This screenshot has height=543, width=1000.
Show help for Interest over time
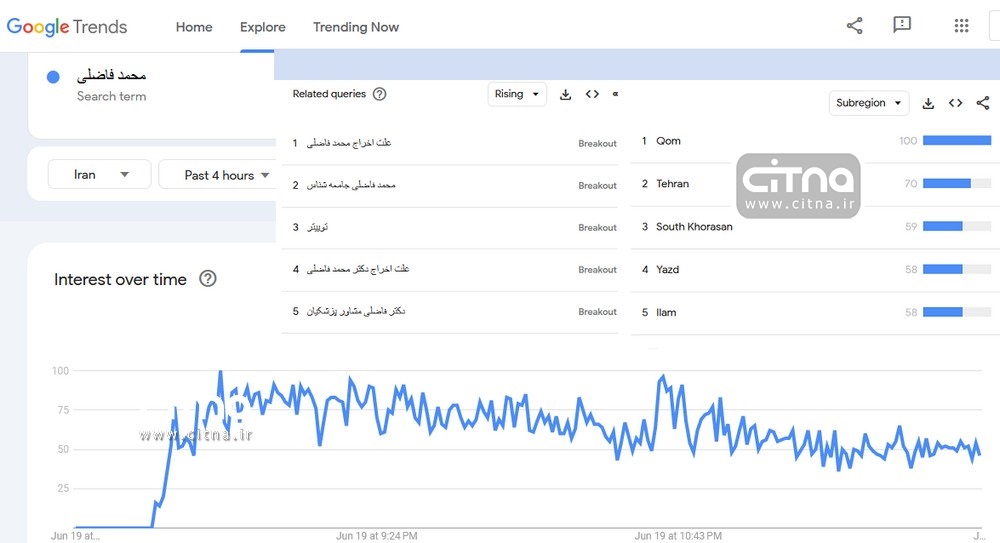tap(208, 279)
